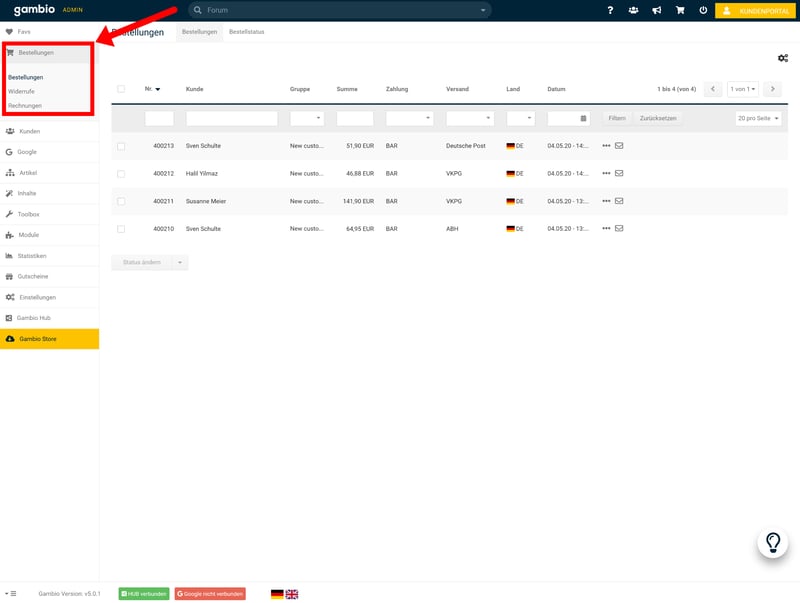Click envelope icon for order 400213
Image resolution: width=800 pixels, height=603 pixels.
[x=619, y=146]
